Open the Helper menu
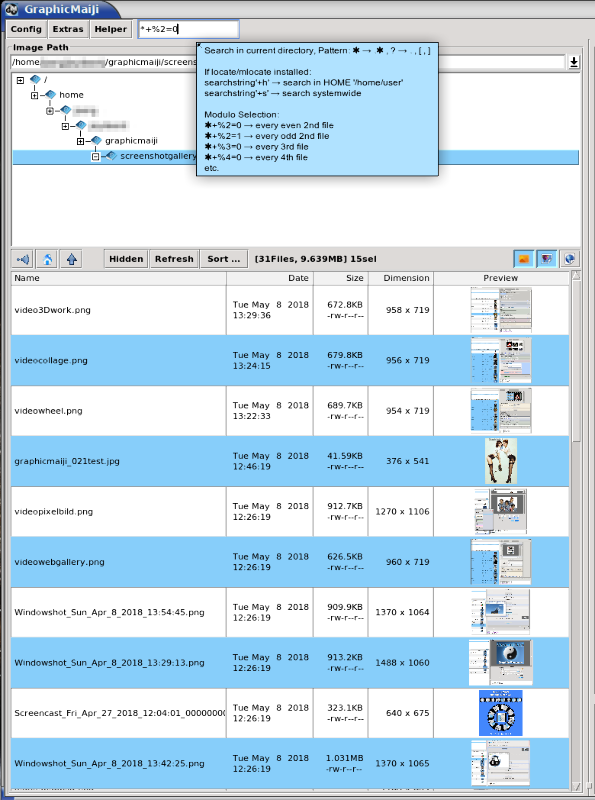The height and width of the screenshot is (800, 595). click(110, 29)
